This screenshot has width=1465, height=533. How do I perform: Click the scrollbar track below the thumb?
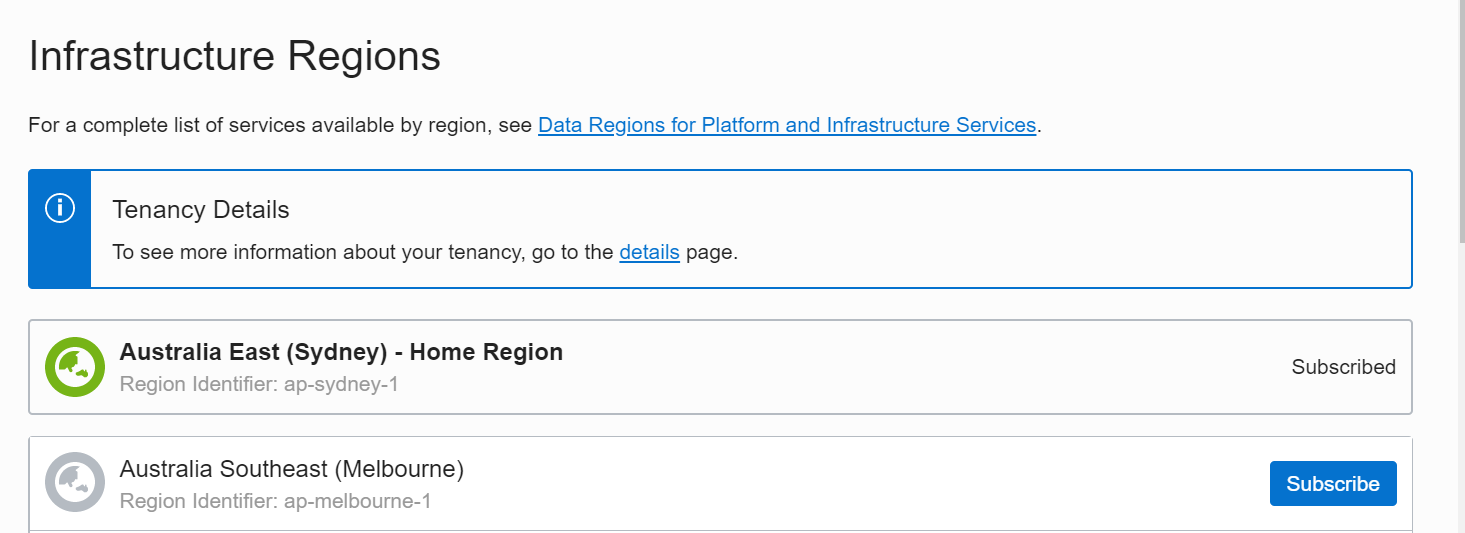pos(1460,390)
